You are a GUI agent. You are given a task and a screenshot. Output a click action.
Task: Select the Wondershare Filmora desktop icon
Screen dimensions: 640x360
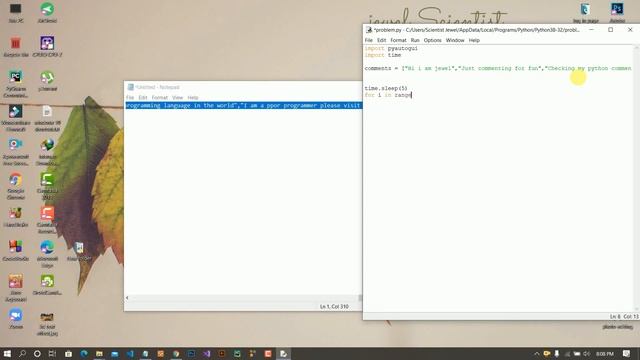(16, 118)
